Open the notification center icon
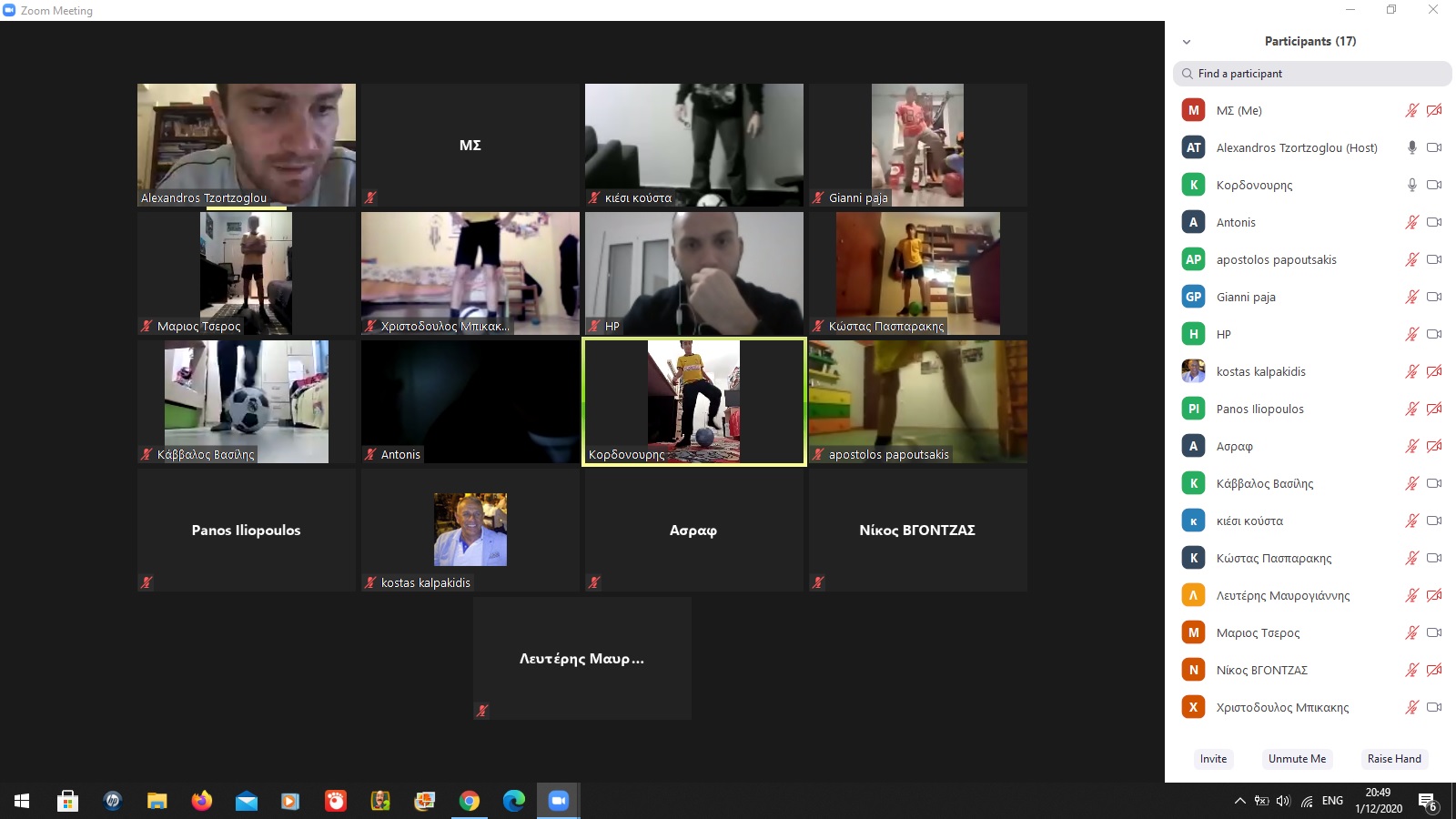The width and height of the screenshot is (1456, 819). tap(1428, 802)
